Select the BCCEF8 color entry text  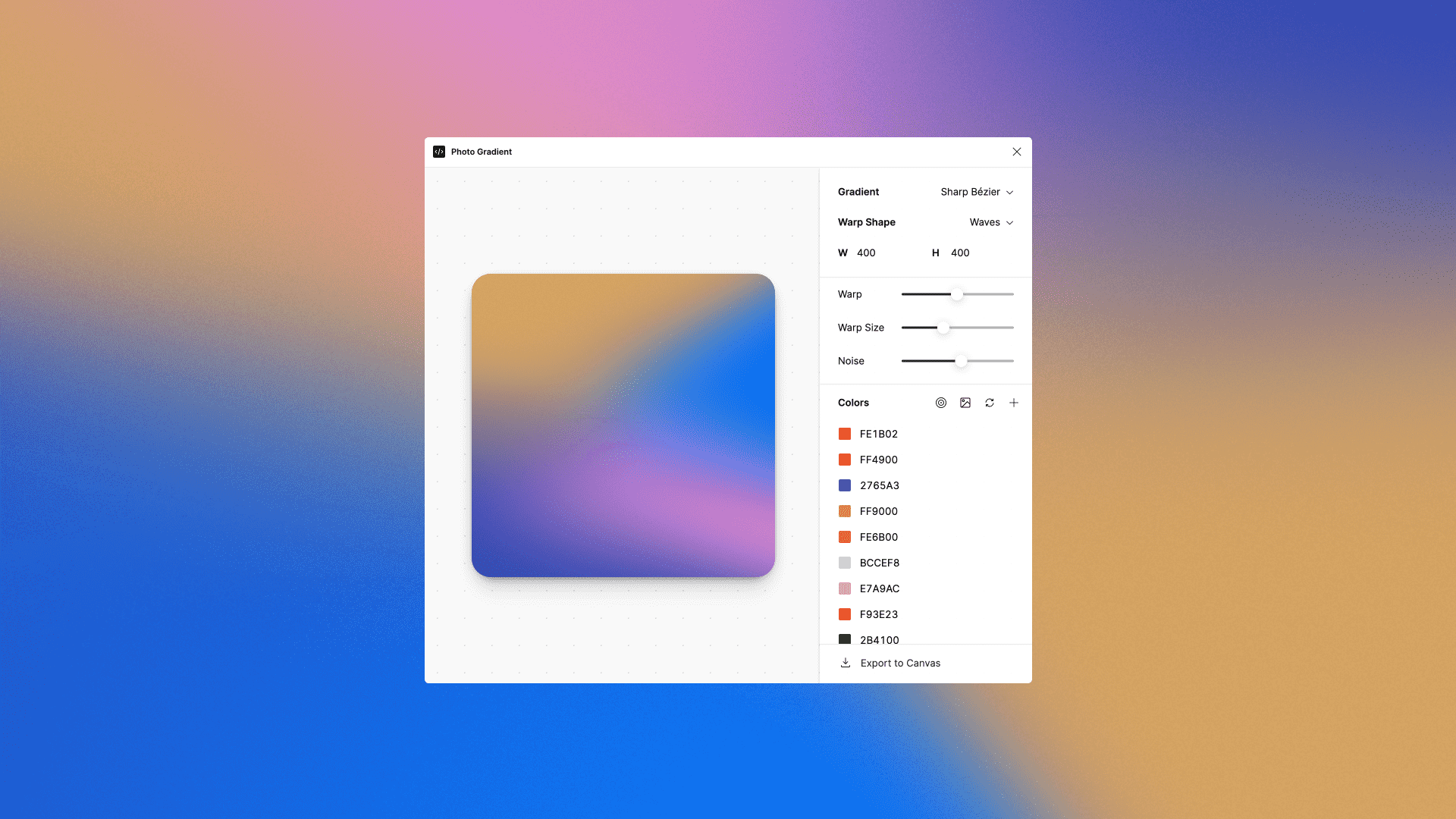tap(879, 563)
